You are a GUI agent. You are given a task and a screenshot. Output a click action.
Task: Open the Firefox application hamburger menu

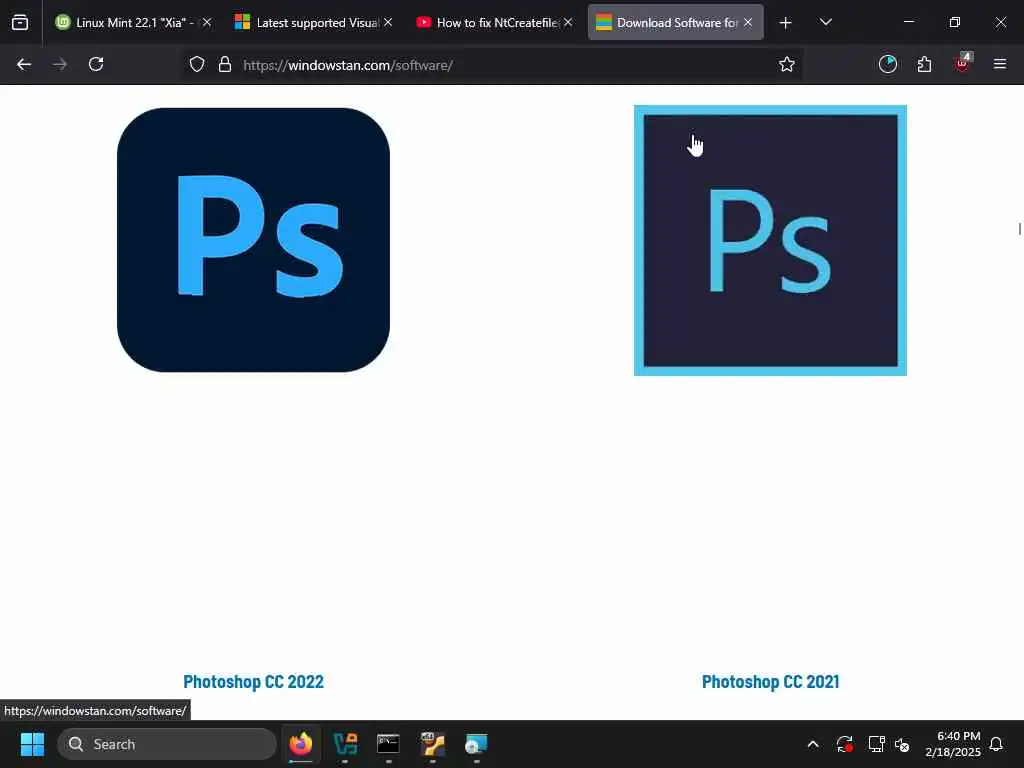tap(1000, 64)
